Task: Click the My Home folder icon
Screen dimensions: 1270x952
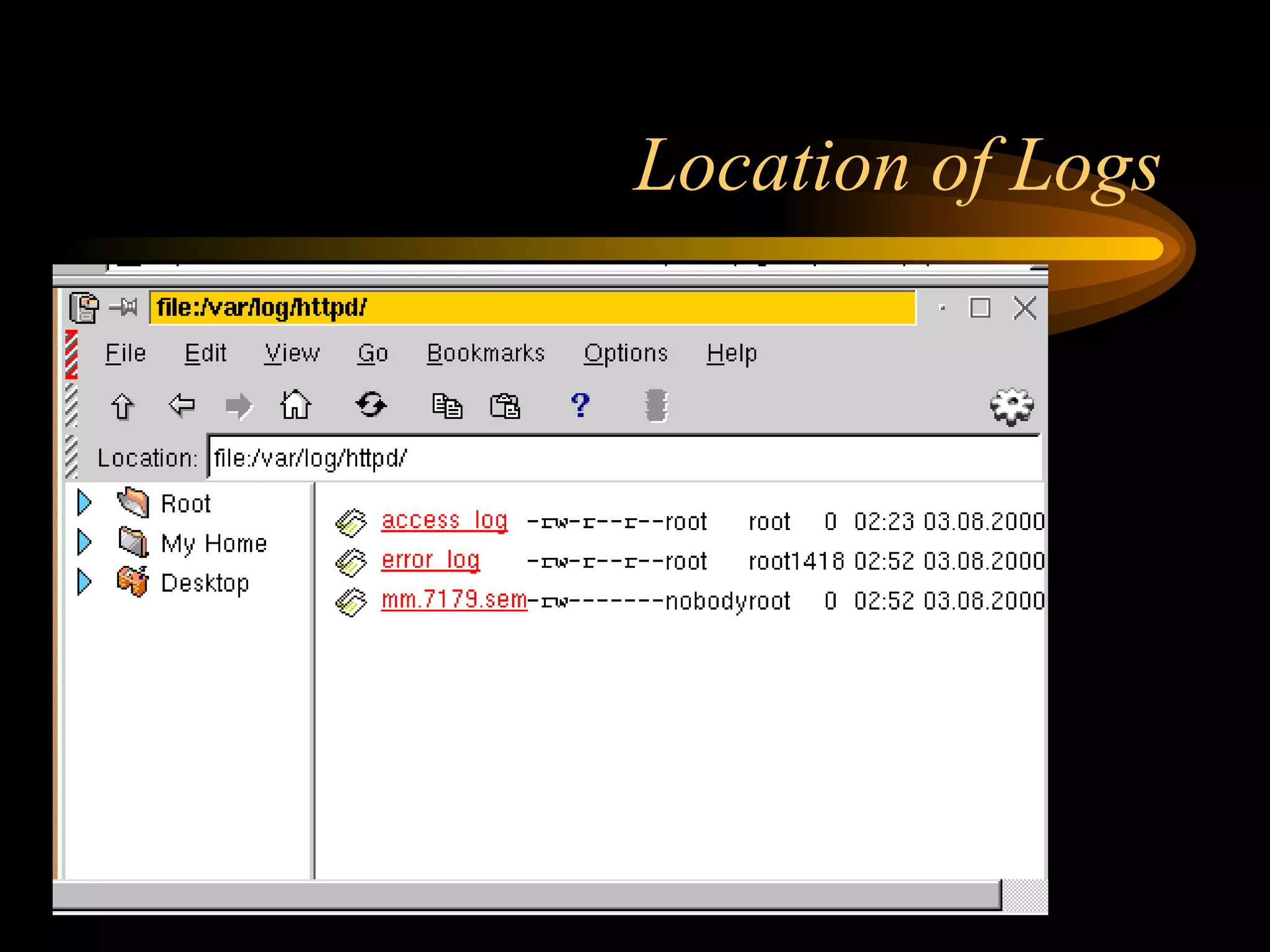Action: [x=133, y=542]
